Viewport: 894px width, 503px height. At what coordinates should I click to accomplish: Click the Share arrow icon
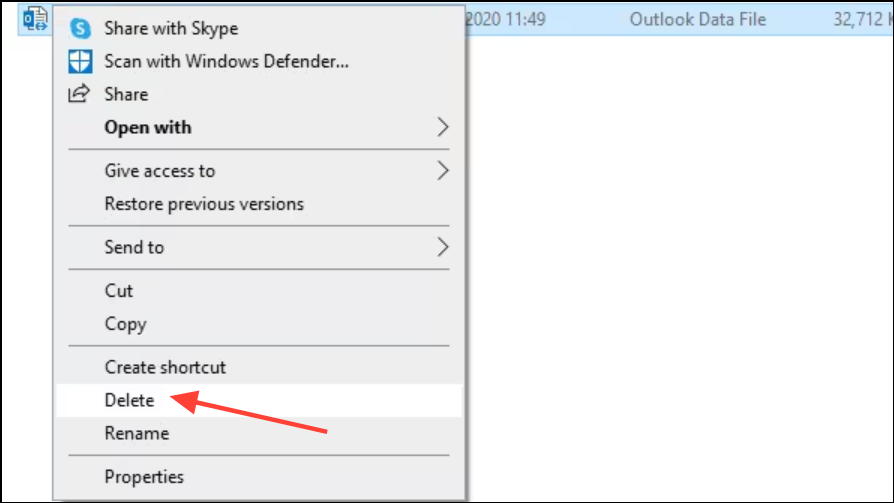tap(79, 94)
